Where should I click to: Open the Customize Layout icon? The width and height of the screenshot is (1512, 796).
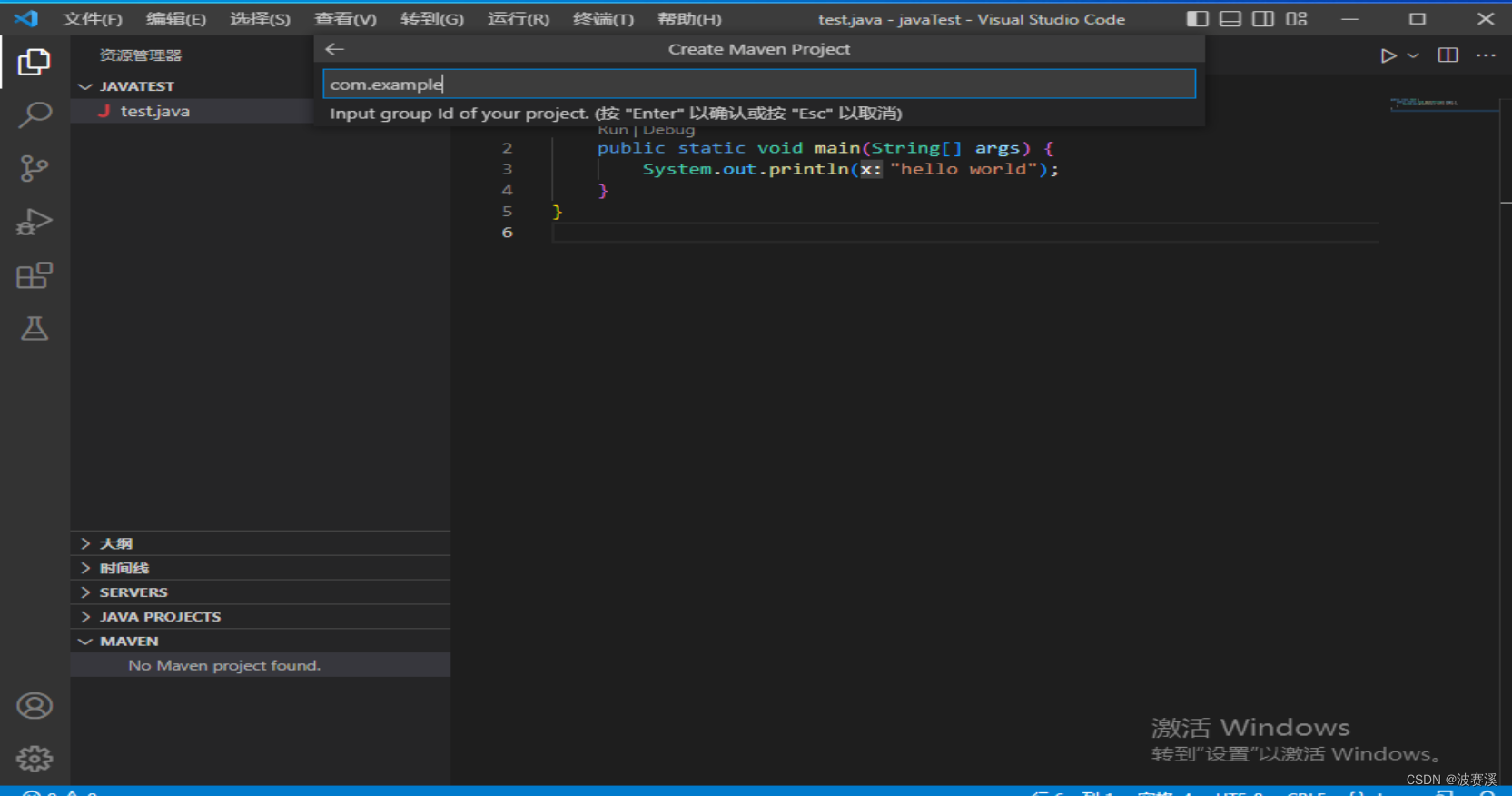[x=1297, y=18]
